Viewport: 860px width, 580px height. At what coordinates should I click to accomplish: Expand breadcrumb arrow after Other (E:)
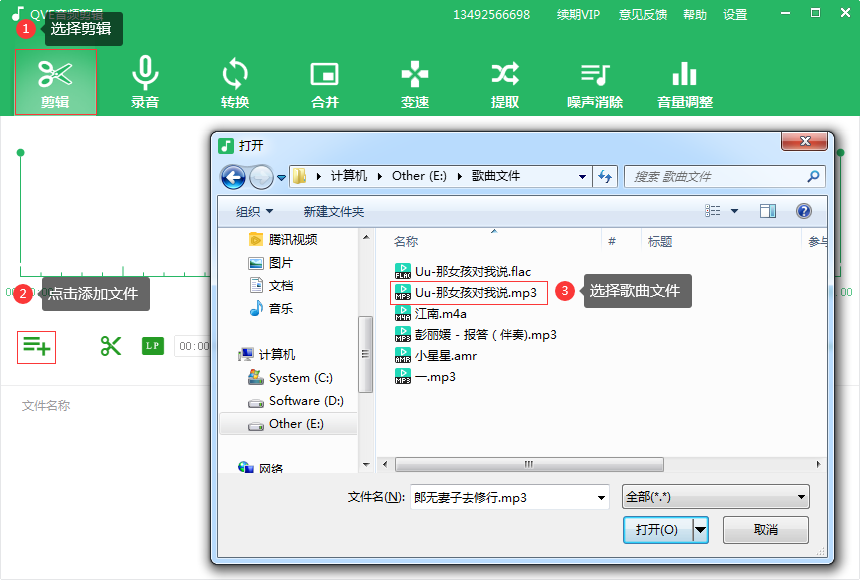460,176
